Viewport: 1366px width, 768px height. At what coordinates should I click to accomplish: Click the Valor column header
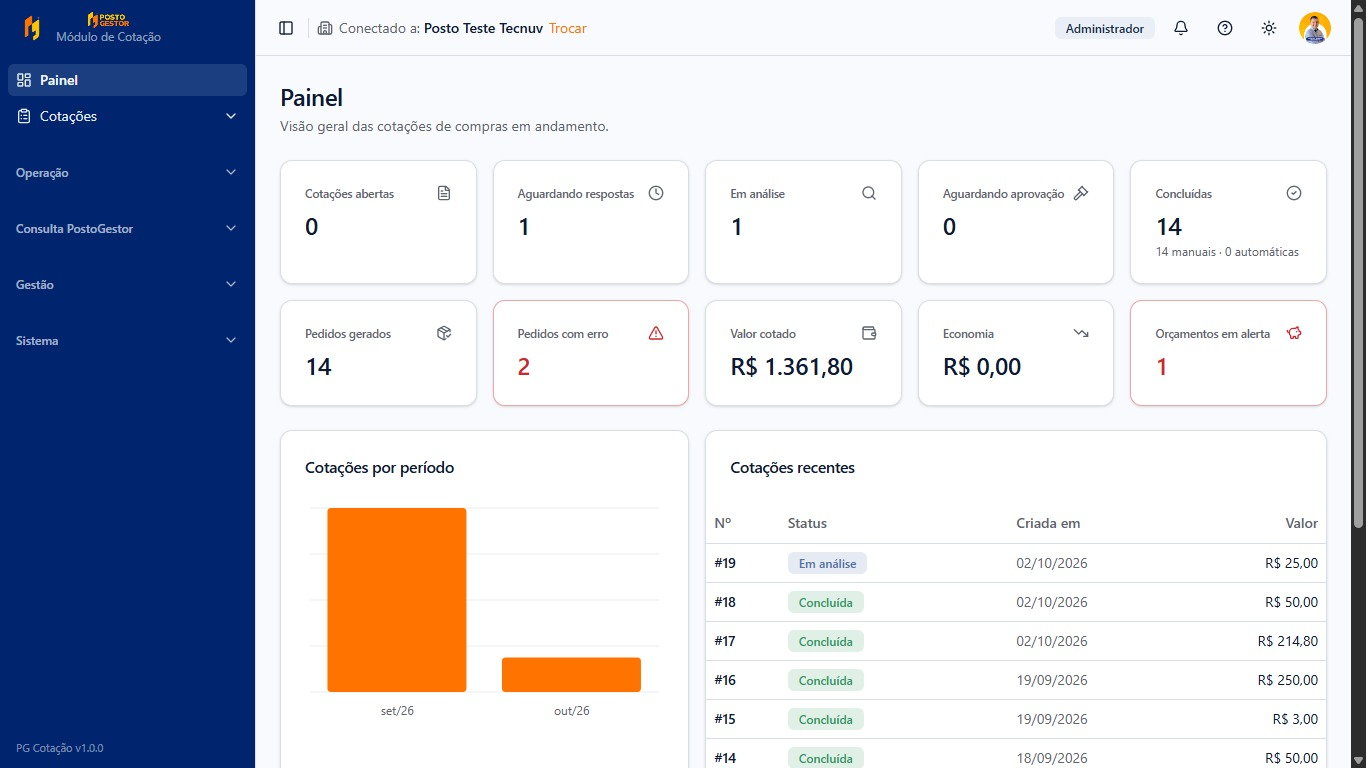(1302, 523)
